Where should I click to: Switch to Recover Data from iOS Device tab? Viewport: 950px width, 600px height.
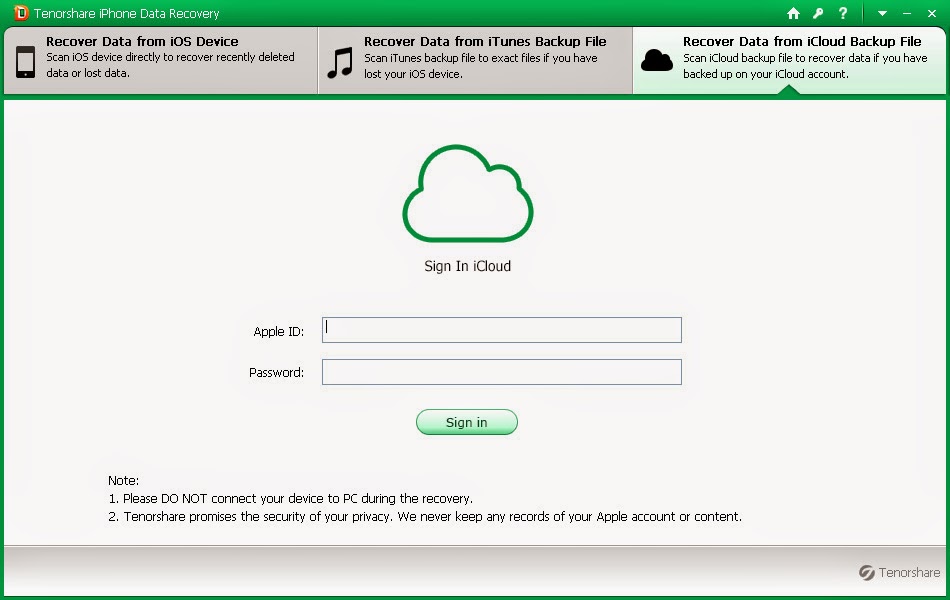click(x=161, y=60)
